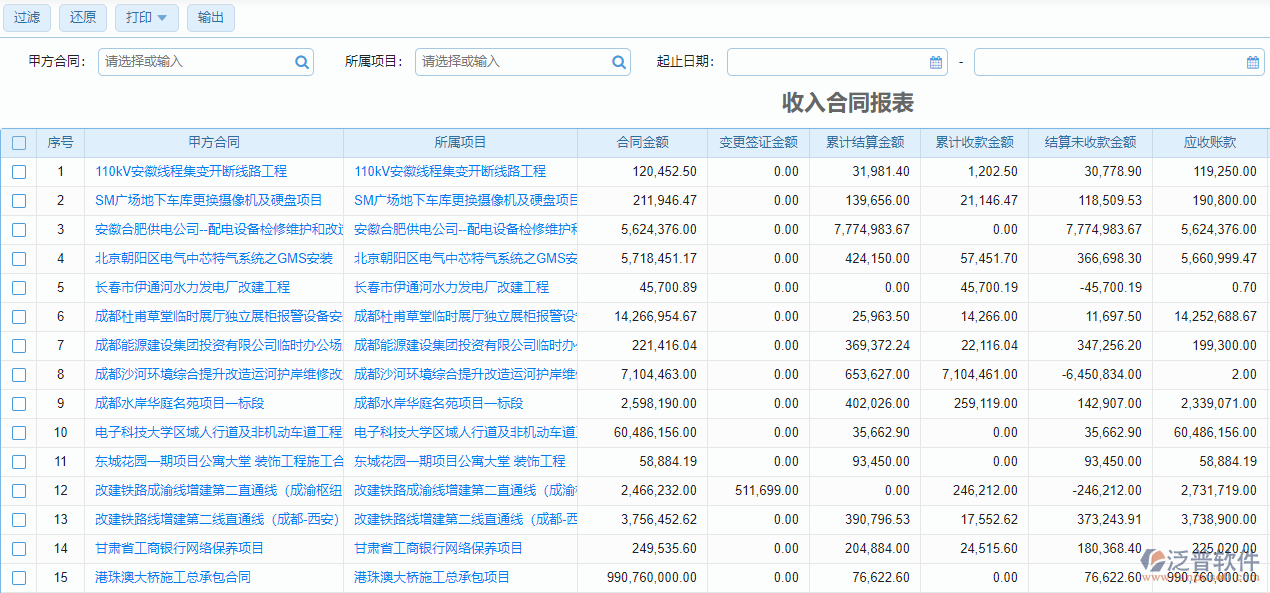Open the calendar picker for end date
Image resolution: width=1270 pixels, height=593 pixels.
(1251, 61)
